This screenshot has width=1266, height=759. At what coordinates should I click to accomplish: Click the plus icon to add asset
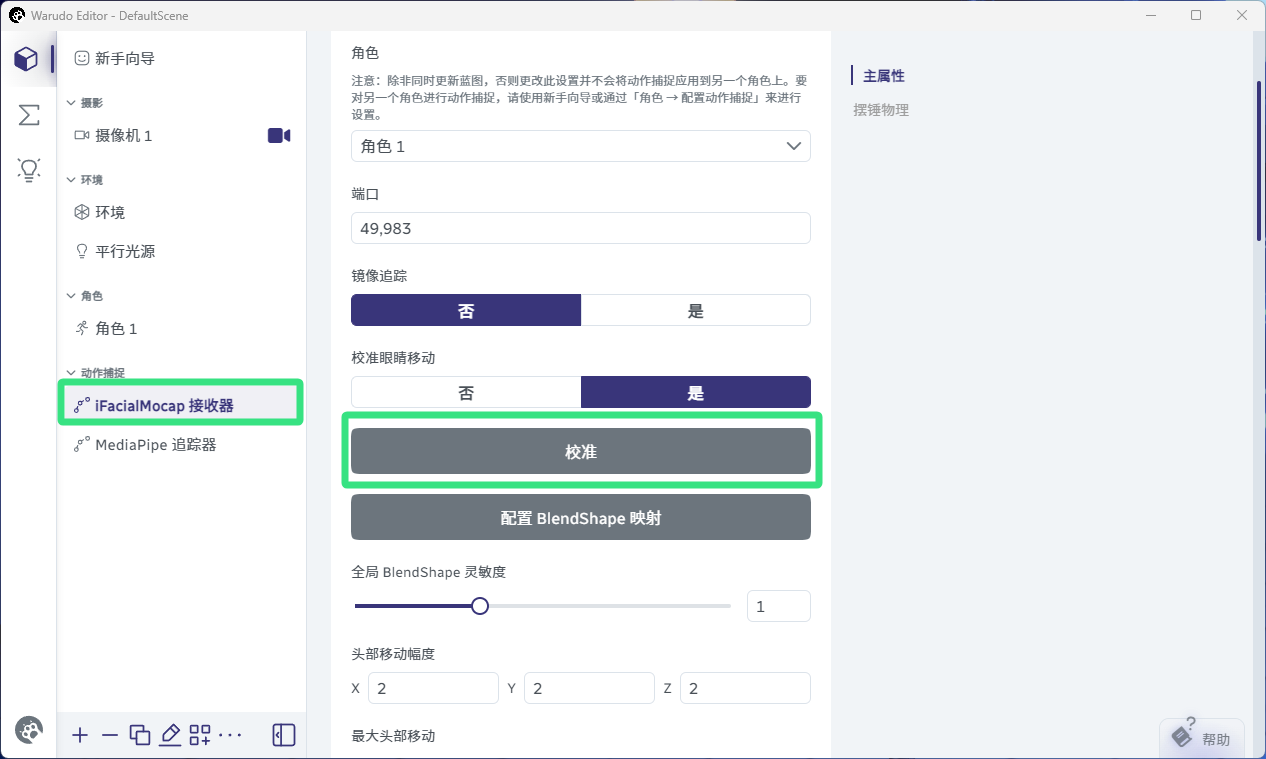(80, 735)
